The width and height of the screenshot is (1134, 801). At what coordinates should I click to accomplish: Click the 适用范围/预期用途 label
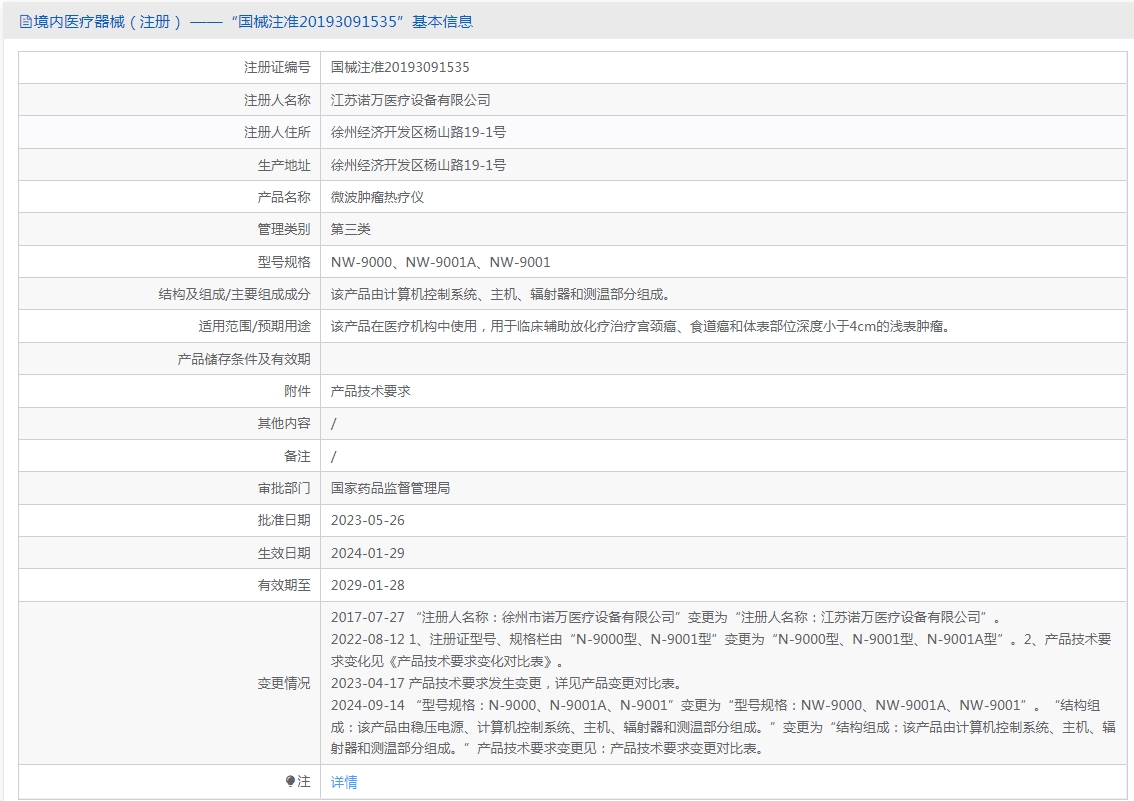click(x=255, y=326)
